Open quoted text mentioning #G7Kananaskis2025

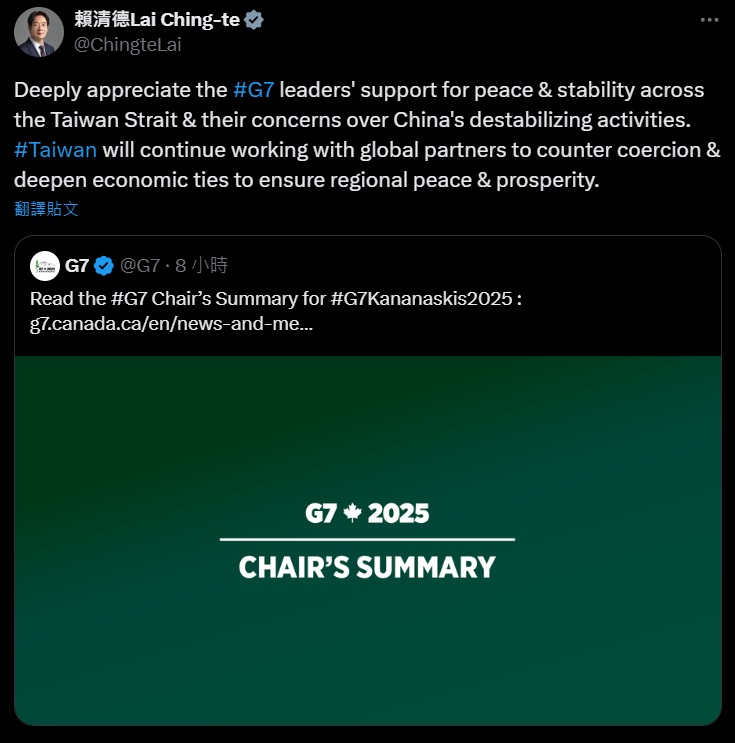(276, 298)
